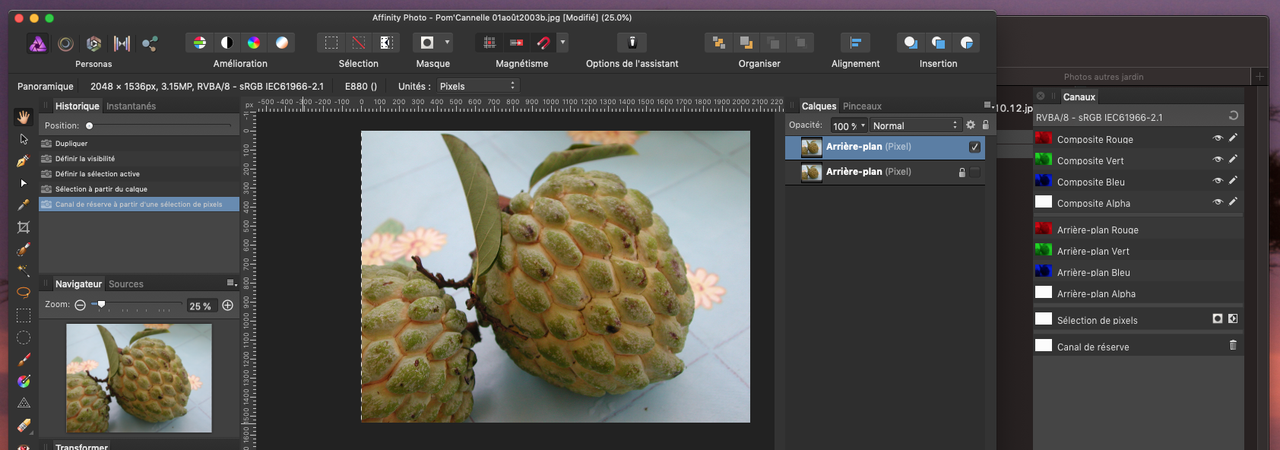This screenshot has height=450, width=1280.
Task: Open the Normal blend mode dropdown
Action: 914,125
